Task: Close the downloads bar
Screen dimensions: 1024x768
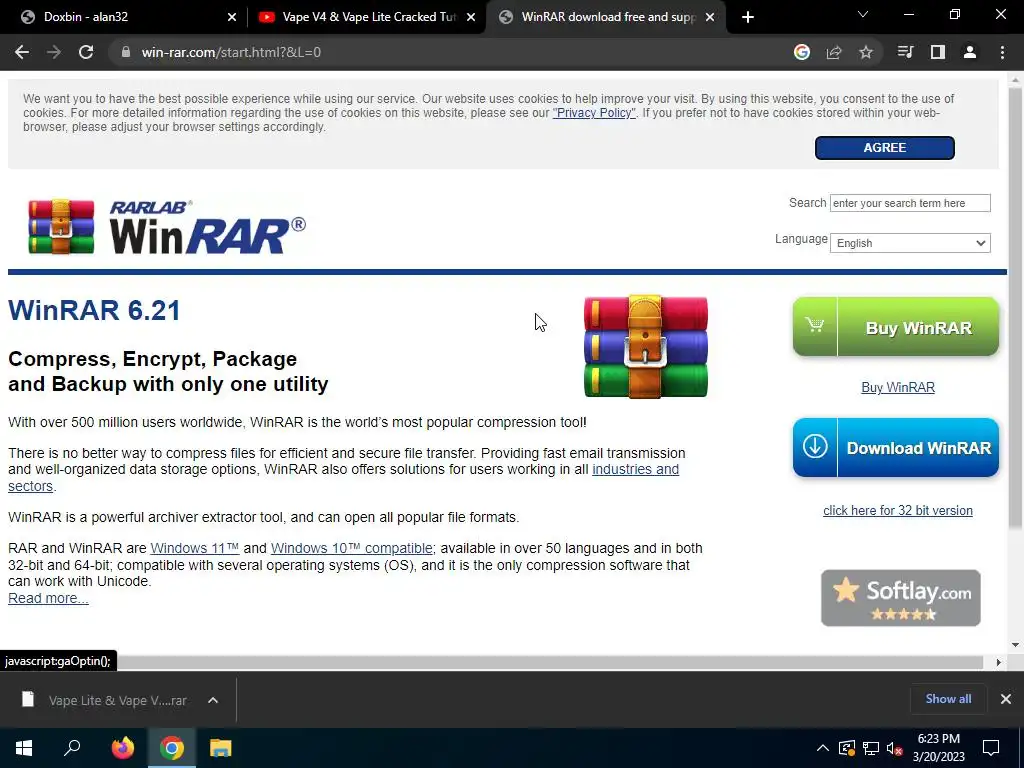Action: [1006, 699]
